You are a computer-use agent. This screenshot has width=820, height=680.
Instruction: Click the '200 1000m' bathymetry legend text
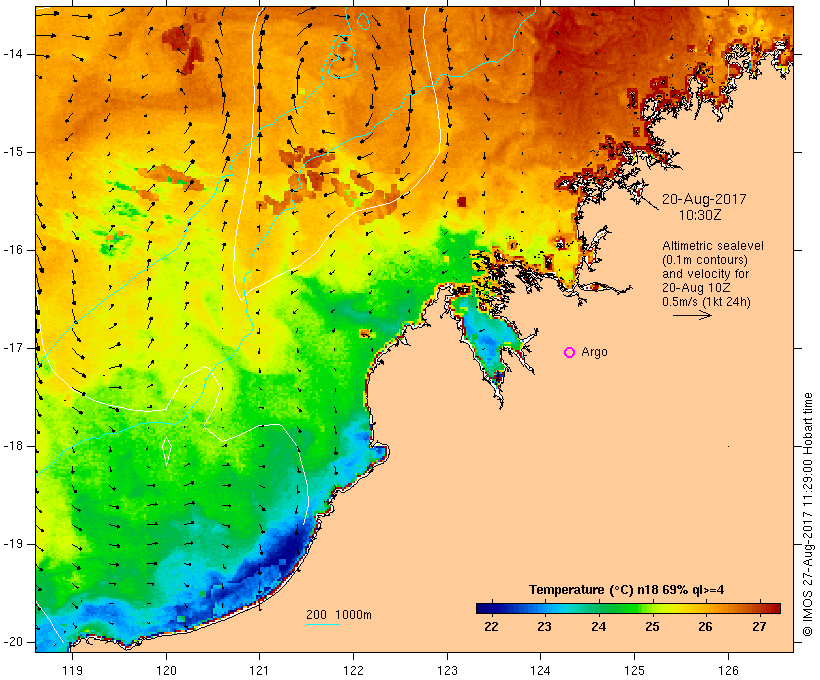[x=339, y=615]
